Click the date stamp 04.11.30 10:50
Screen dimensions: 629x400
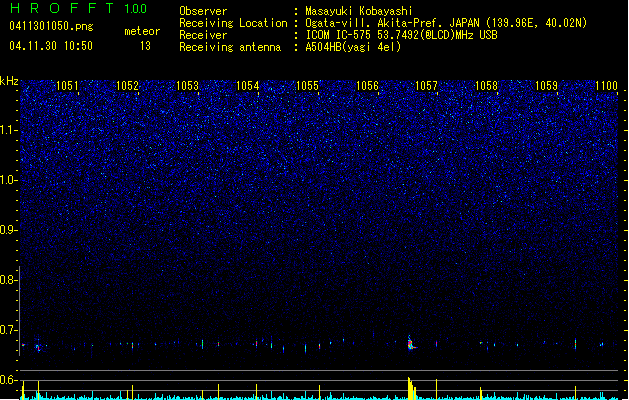(51, 46)
